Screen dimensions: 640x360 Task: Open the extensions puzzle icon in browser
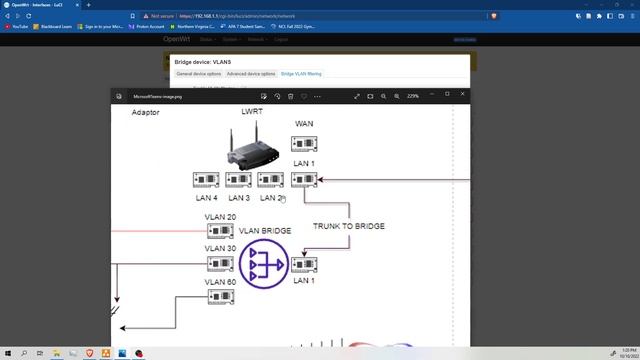tap(599, 16)
